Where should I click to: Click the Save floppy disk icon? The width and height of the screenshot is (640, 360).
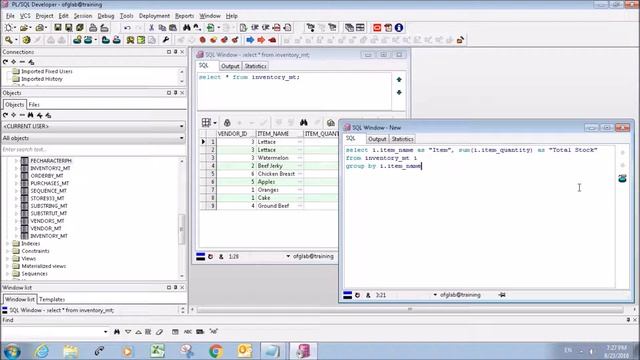click(x=58, y=28)
